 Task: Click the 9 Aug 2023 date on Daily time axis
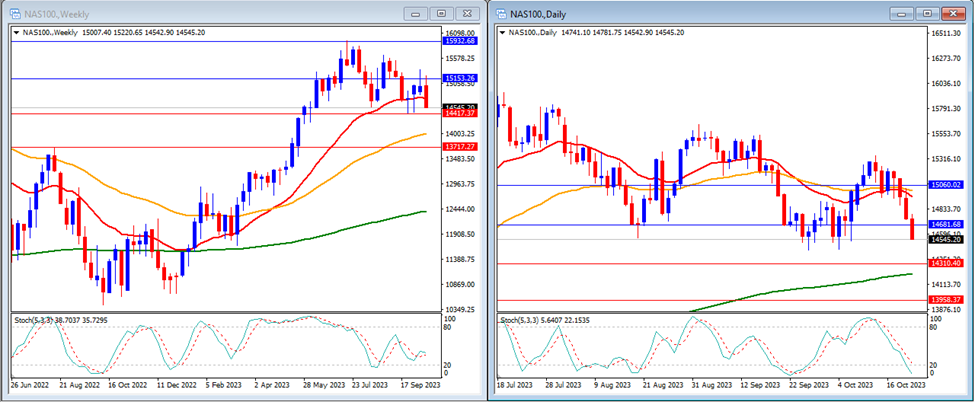tap(611, 385)
